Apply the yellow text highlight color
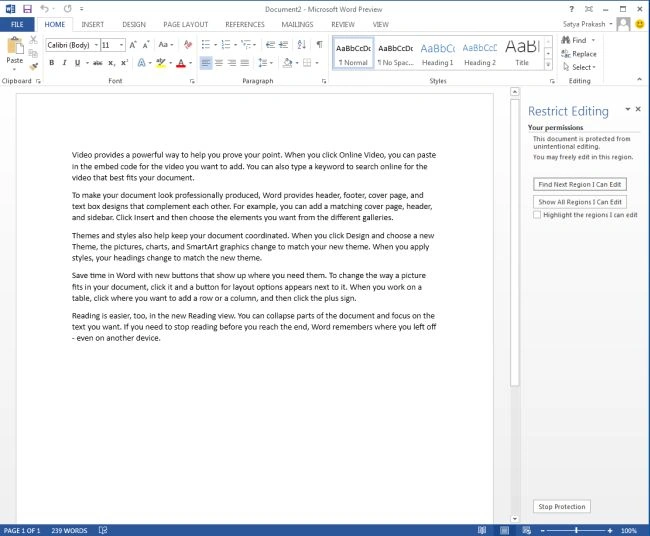The height and width of the screenshot is (536, 650). point(160,63)
